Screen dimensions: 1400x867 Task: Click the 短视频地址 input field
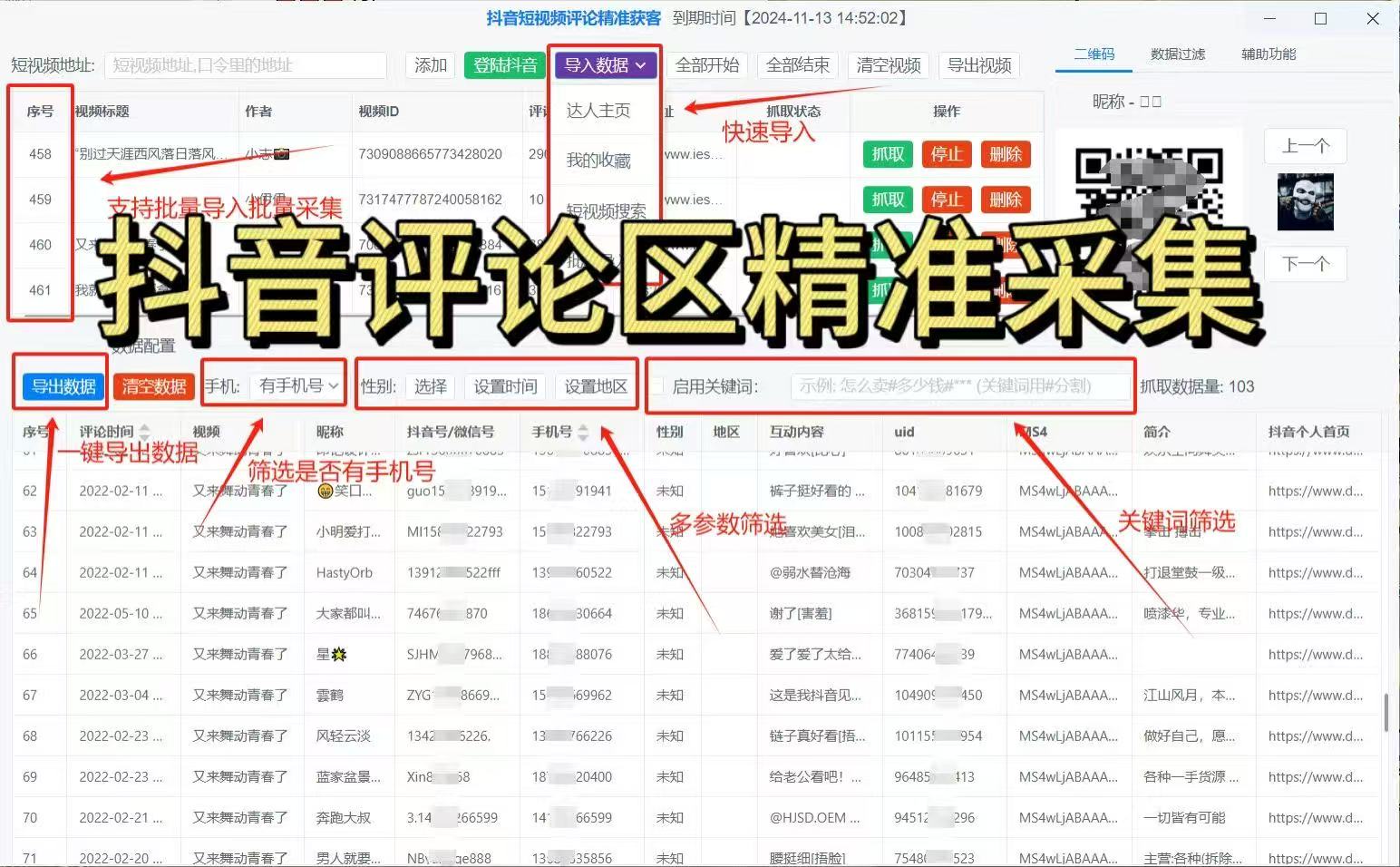tap(246, 65)
